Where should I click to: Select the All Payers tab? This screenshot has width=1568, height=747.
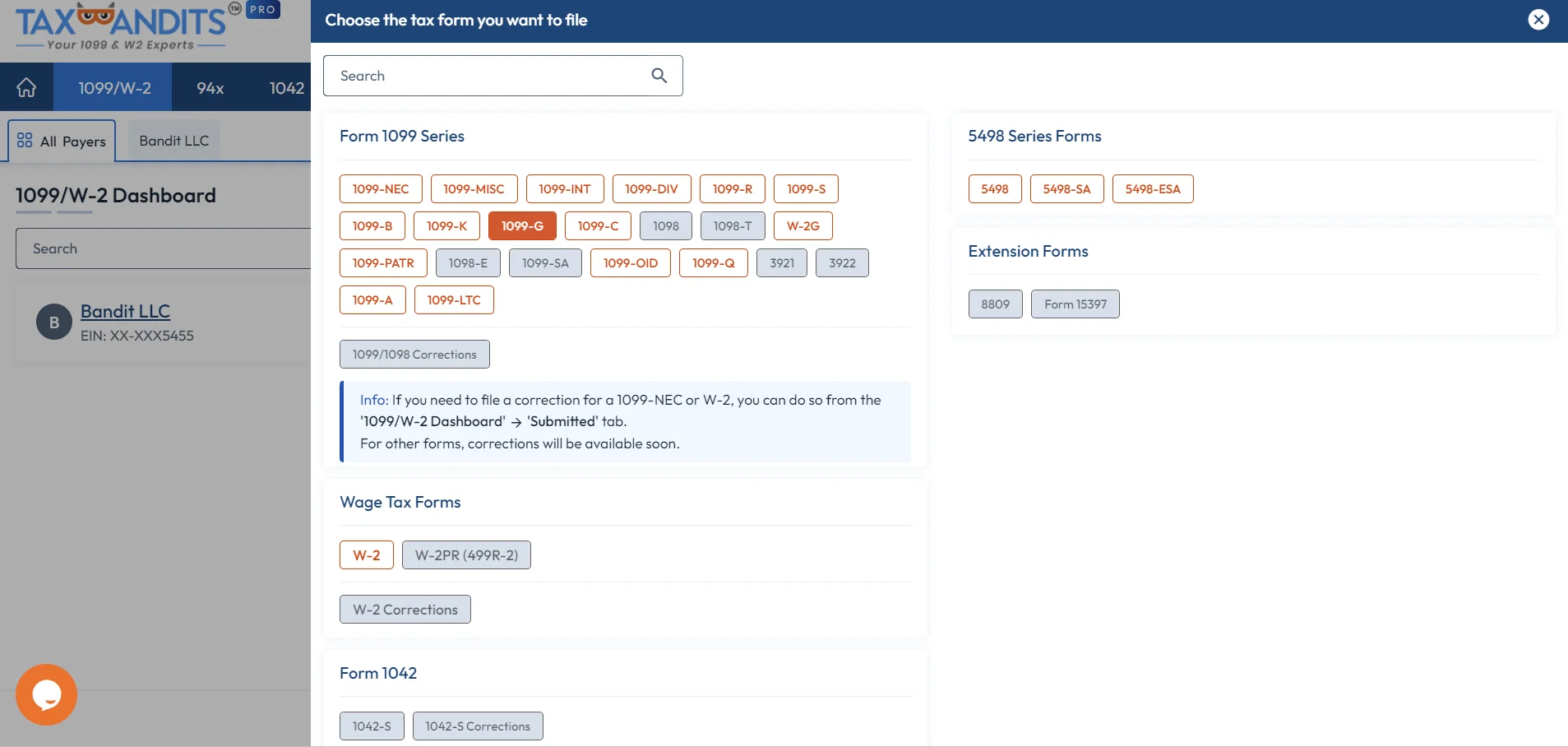coord(62,141)
